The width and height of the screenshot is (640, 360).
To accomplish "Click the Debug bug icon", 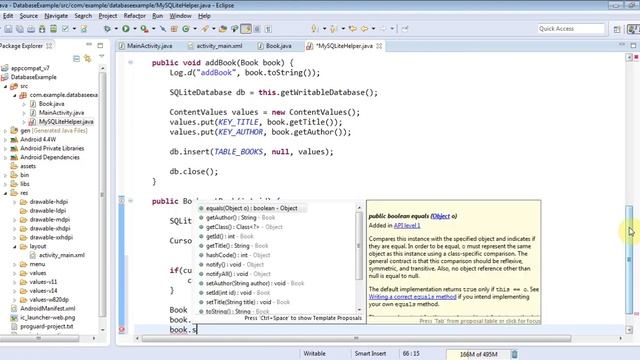I will click(x=107, y=29).
